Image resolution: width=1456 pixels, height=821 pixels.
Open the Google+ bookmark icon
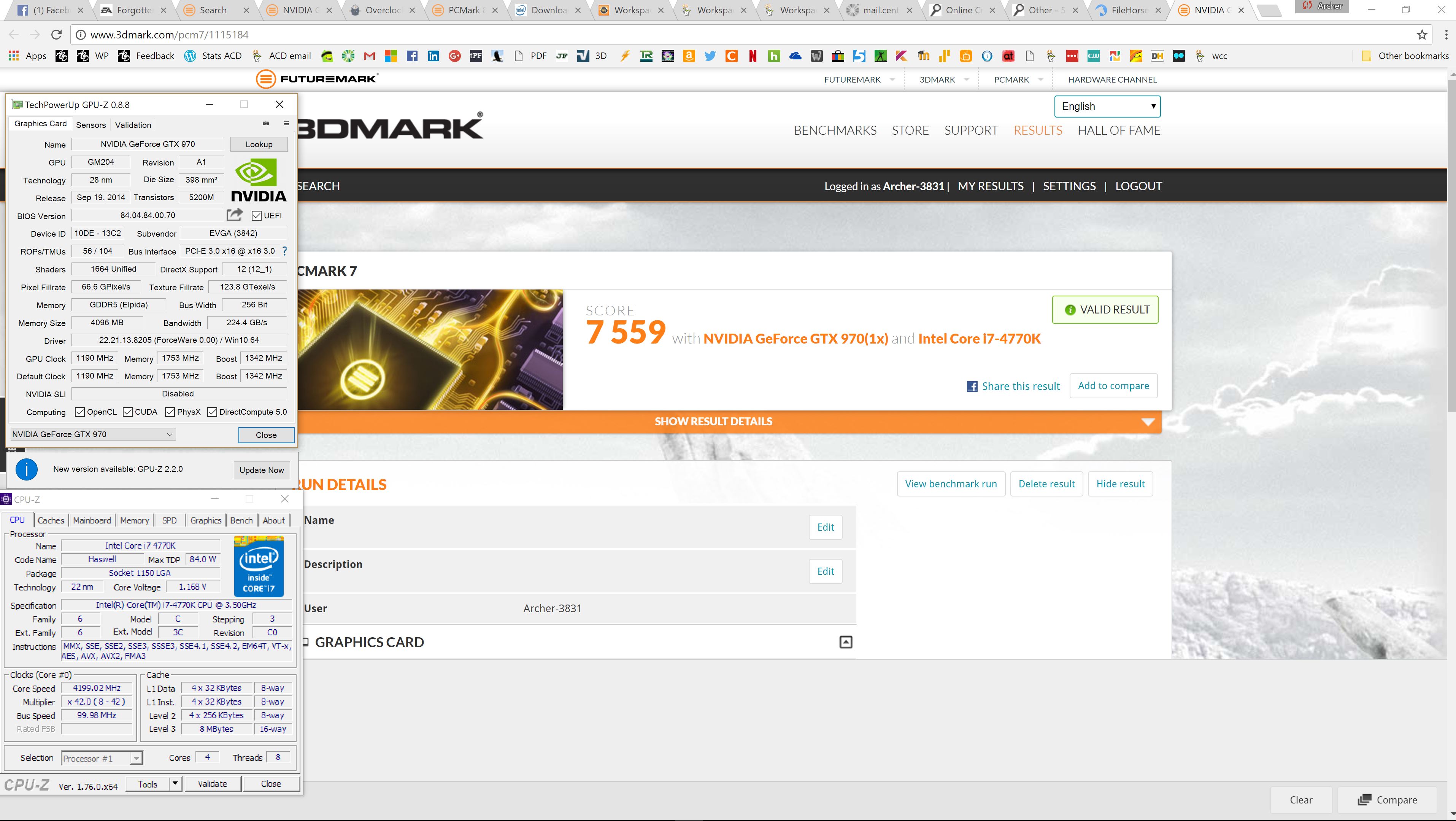click(x=454, y=56)
